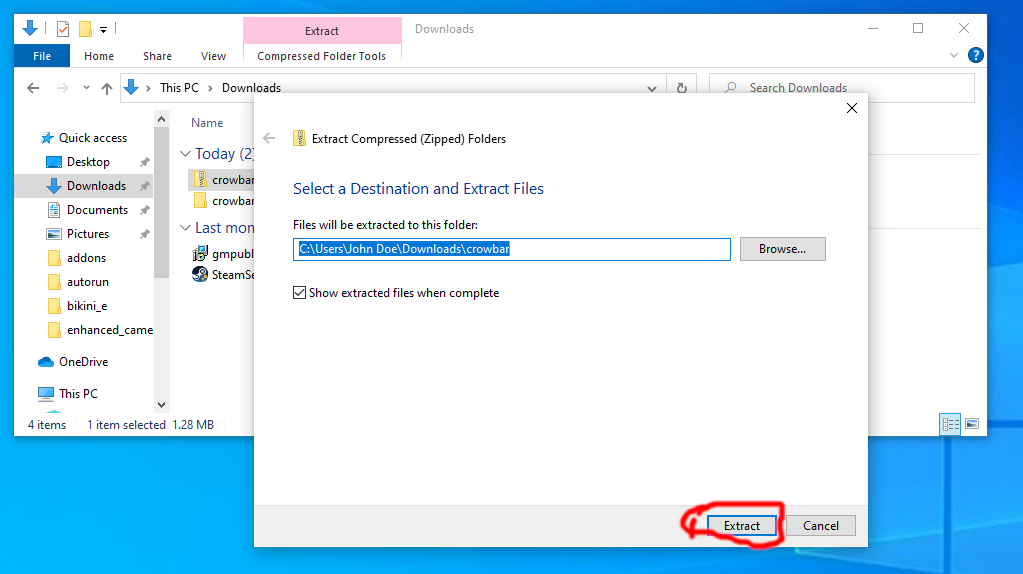This screenshot has height=574, width=1023.
Task: Click '1 item selected 1.28 MB' status
Action: pos(151,425)
